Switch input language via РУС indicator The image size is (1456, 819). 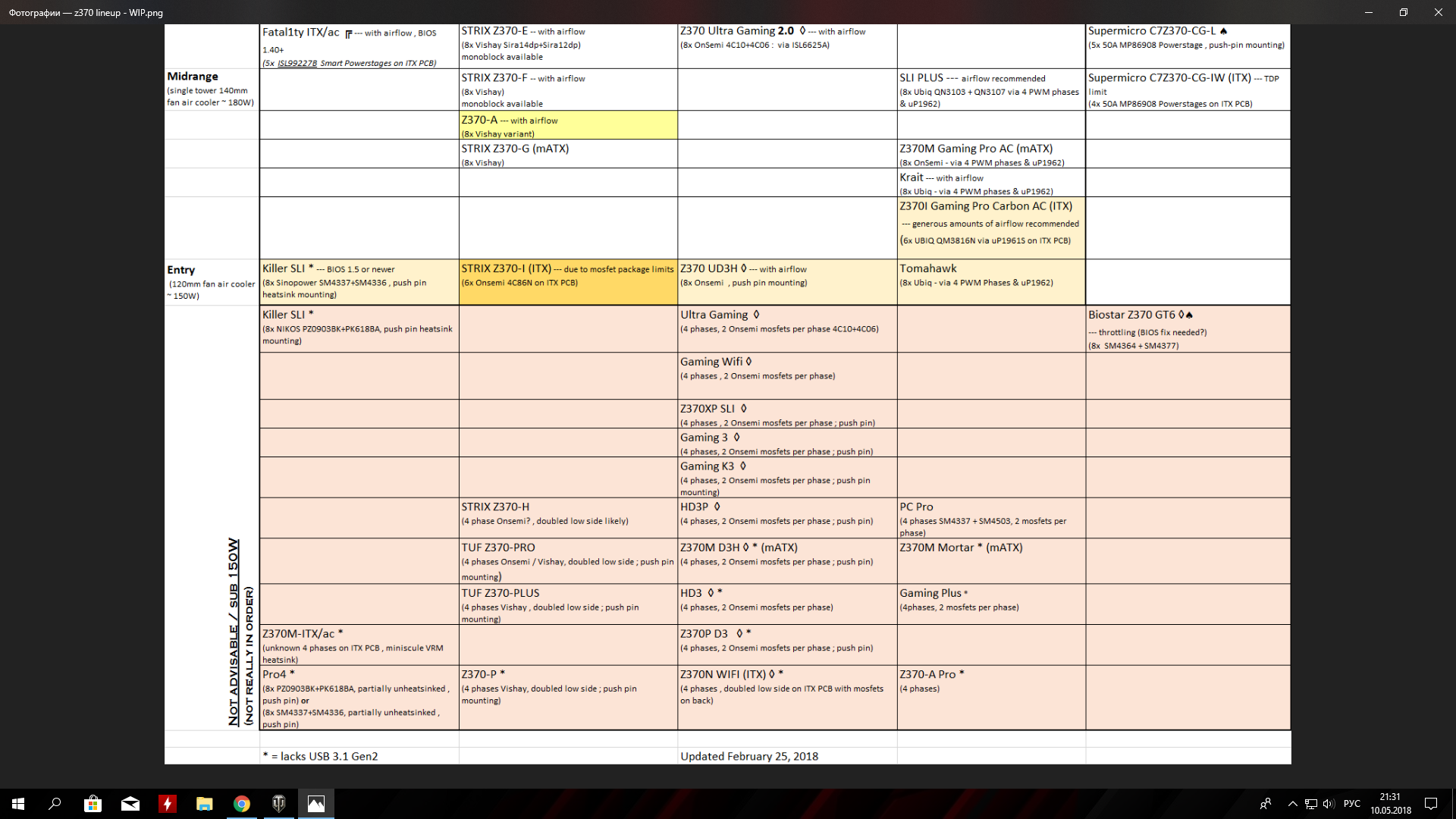[x=1351, y=804]
